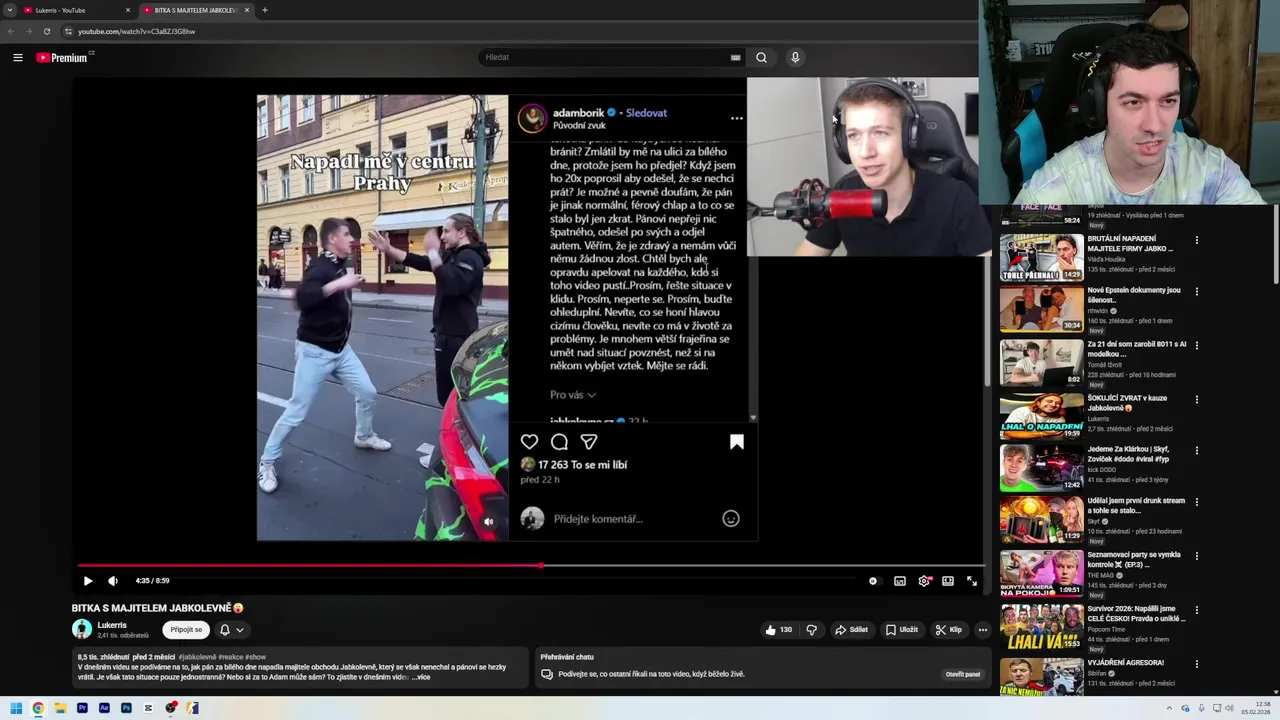Toggle subtitles captions button
This screenshot has height=720, width=1280.
tap(900, 581)
